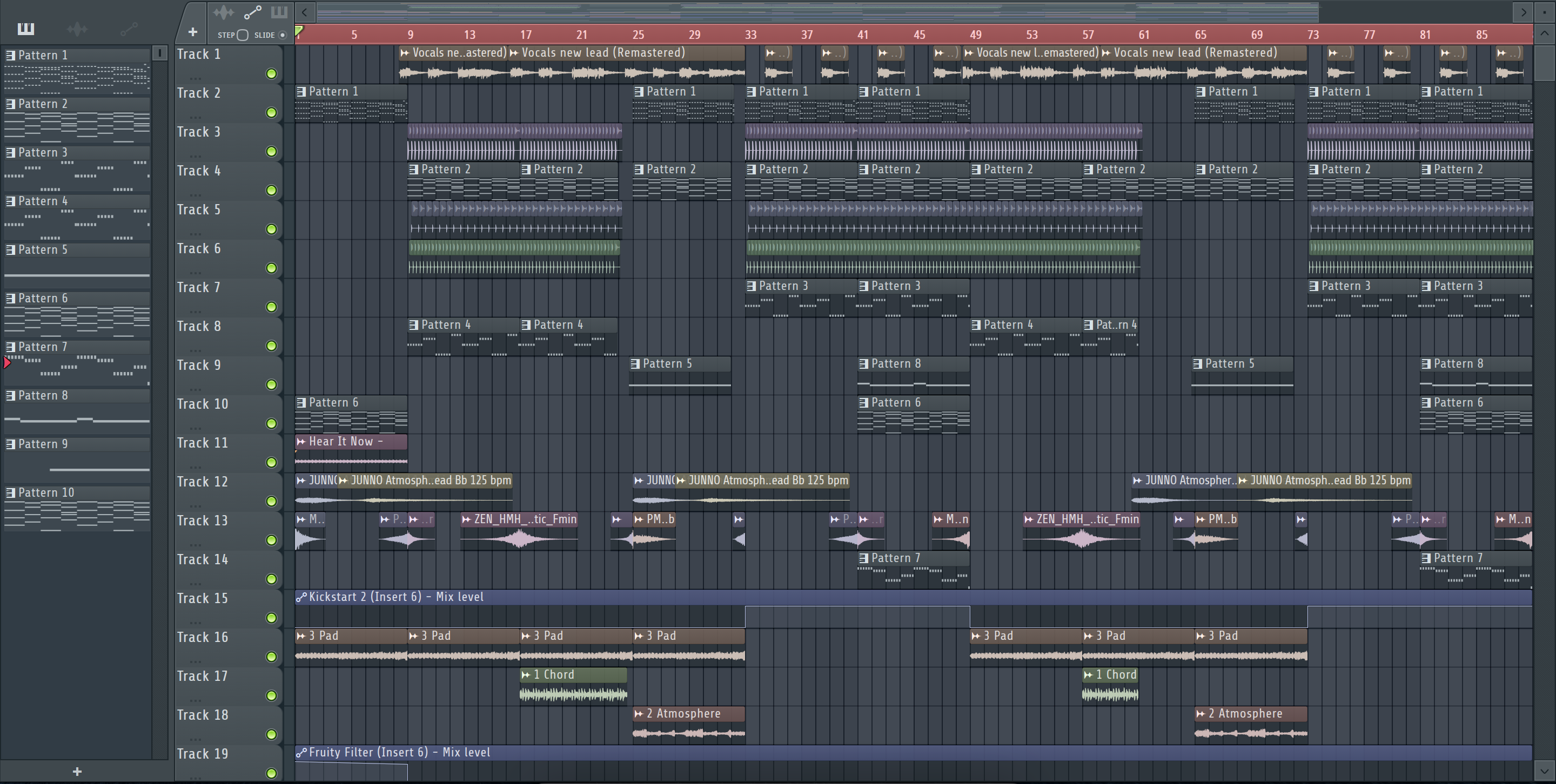This screenshot has height=784, width=1556.
Task: Click the horizontal overview scrollbar minimap
Action: (817, 12)
